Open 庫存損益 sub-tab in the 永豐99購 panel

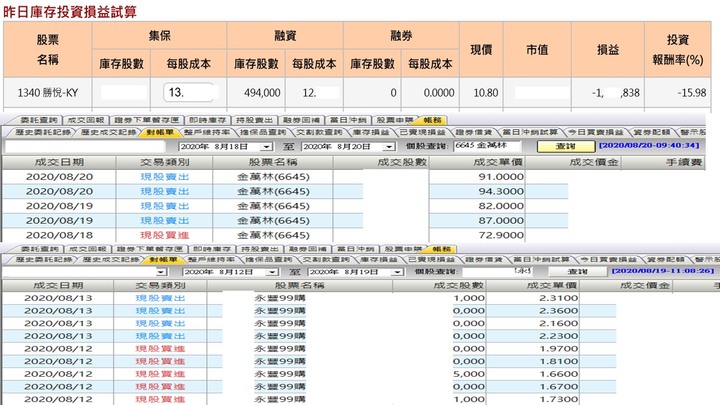379,259
